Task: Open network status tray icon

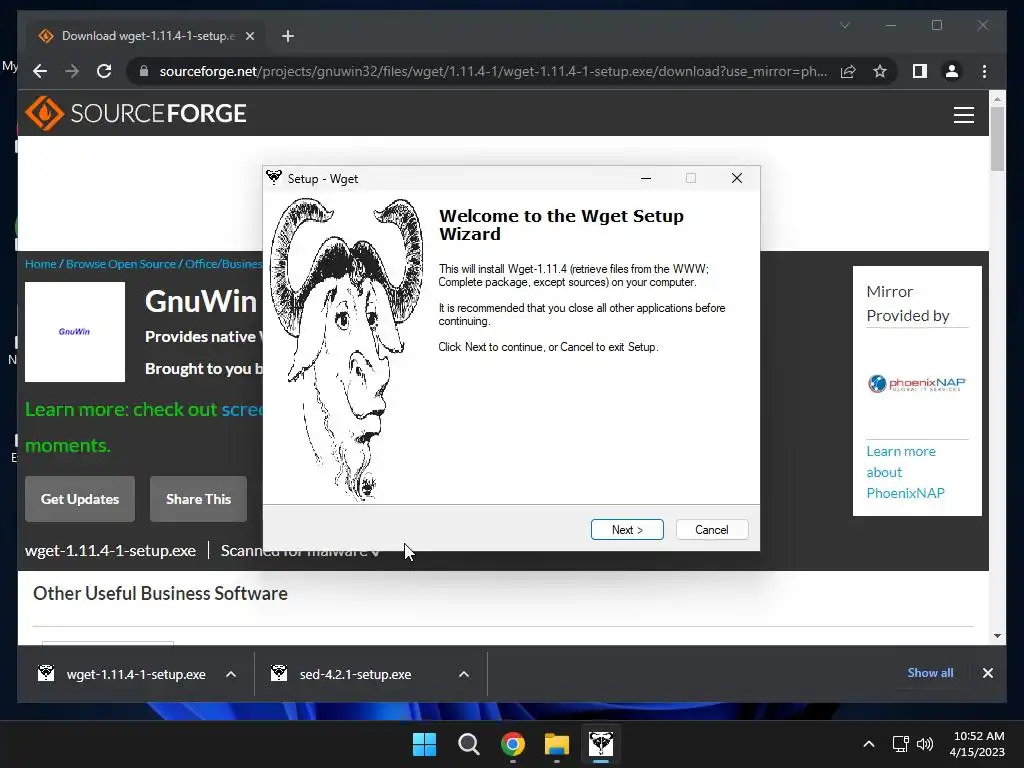Action: click(x=901, y=744)
